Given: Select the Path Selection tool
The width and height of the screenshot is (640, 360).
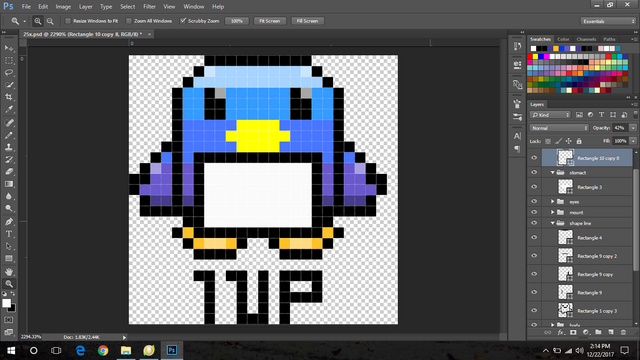Looking at the screenshot, I should (9, 246).
